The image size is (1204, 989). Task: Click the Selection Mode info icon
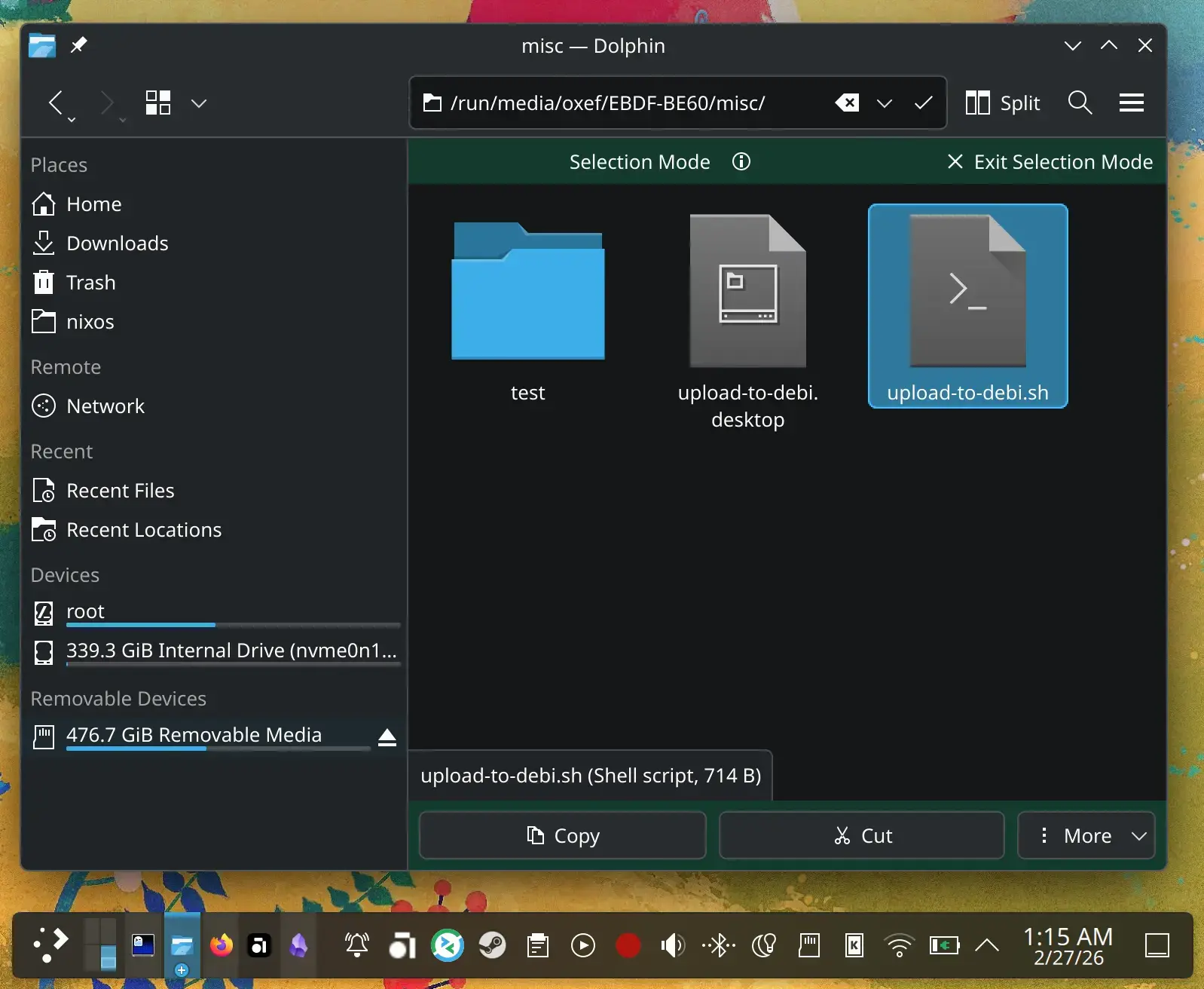coord(741,162)
